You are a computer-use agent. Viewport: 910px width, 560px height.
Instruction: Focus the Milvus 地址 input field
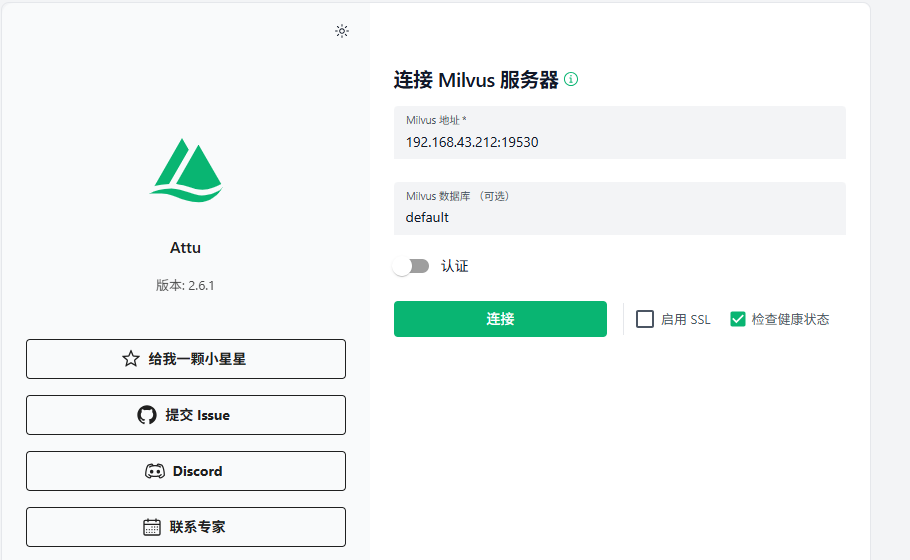tap(620, 132)
